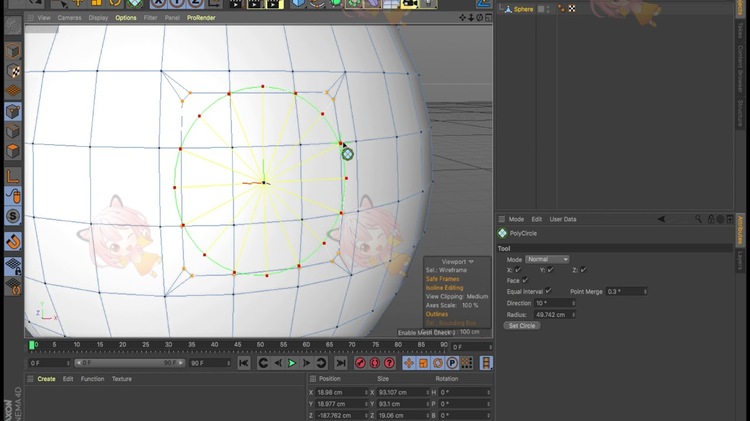Click the timeline preview range slider
Viewport: 750px width, 421px height.
pos(130,363)
